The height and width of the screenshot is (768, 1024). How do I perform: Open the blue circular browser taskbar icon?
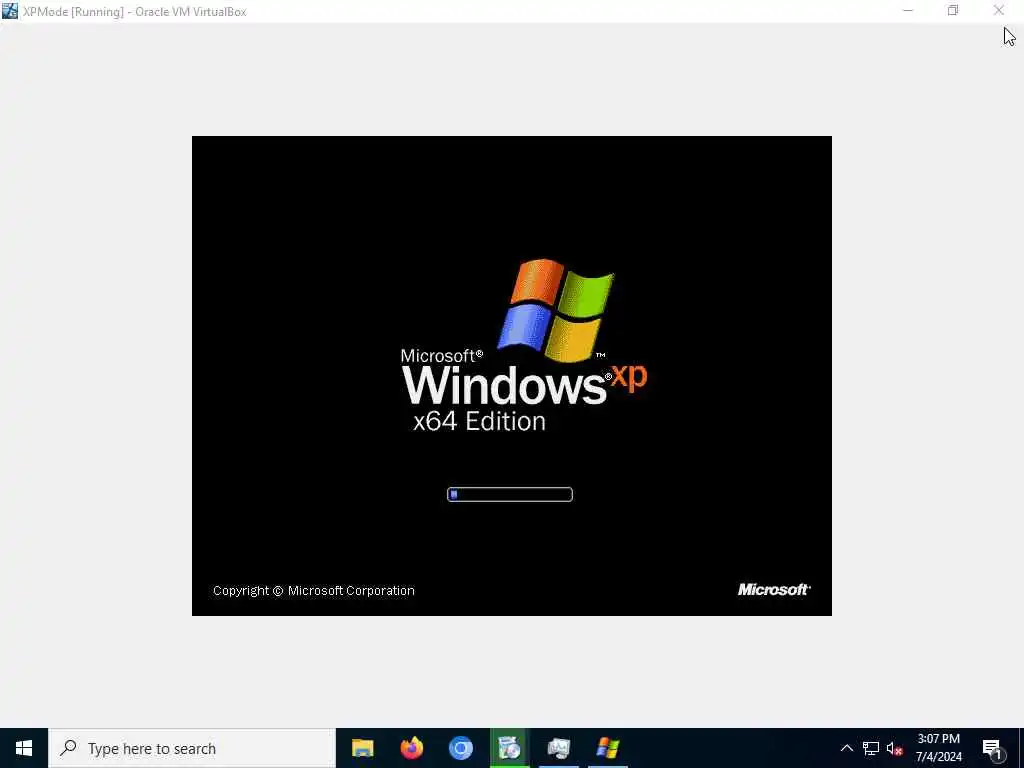coord(460,748)
